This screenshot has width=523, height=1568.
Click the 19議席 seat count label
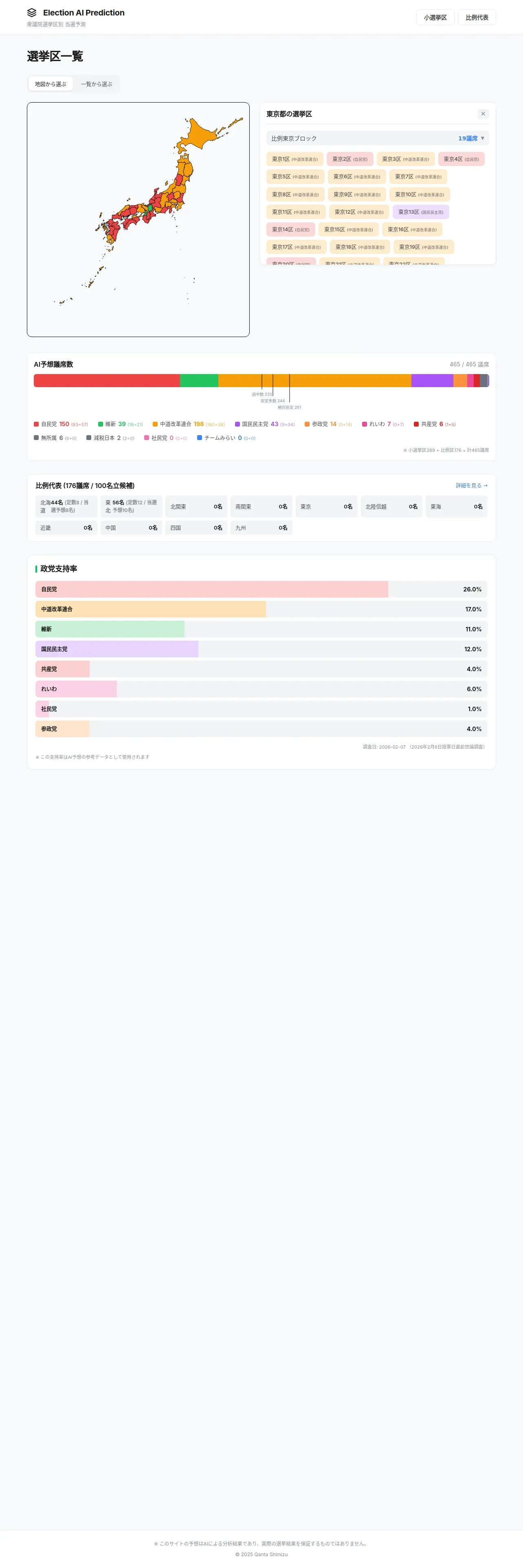(468, 139)
